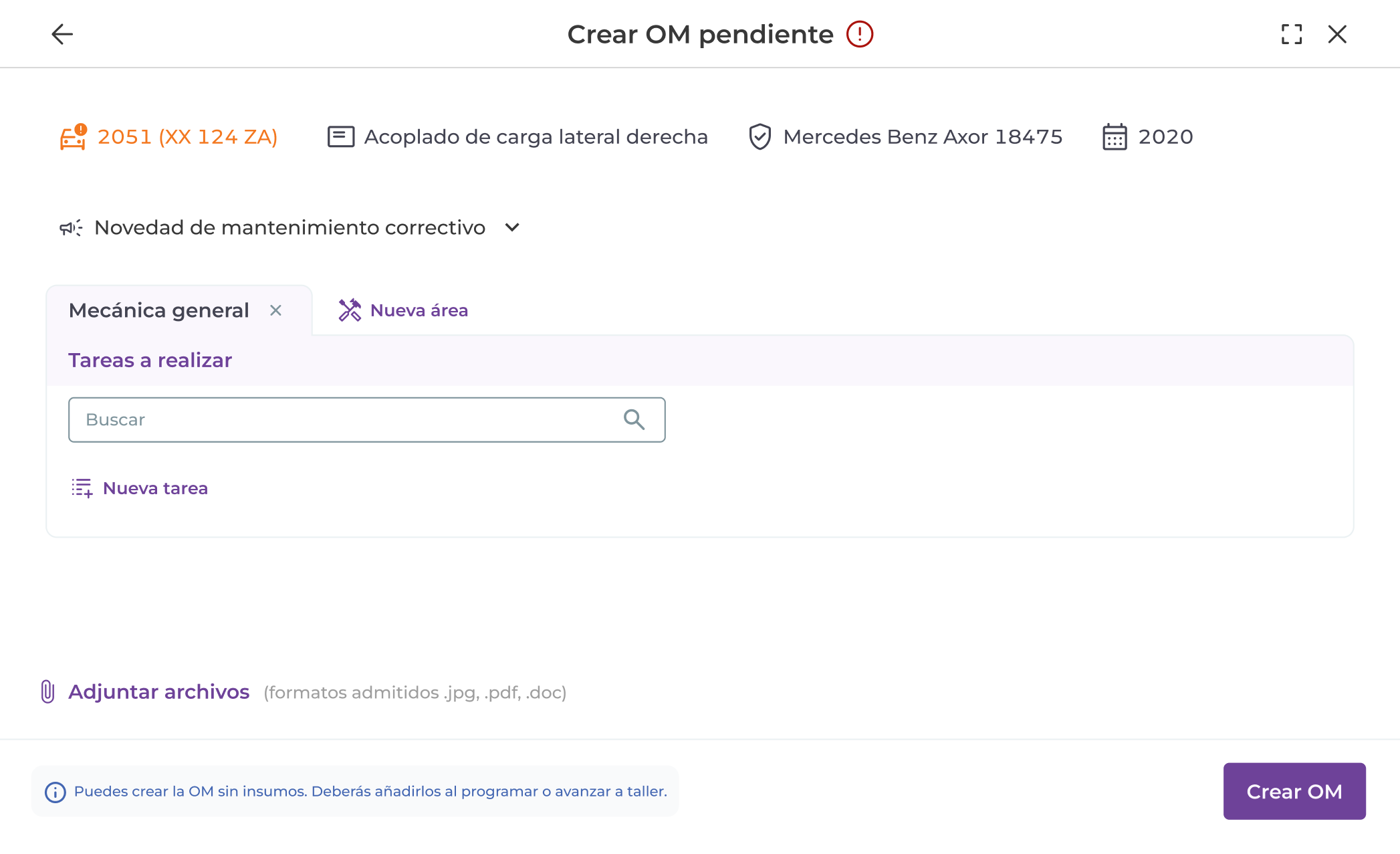Image resolution: width=1400 pixels, height=854 pixels.
Task: Select the Mecánica general tab
Action: point(159,310)
